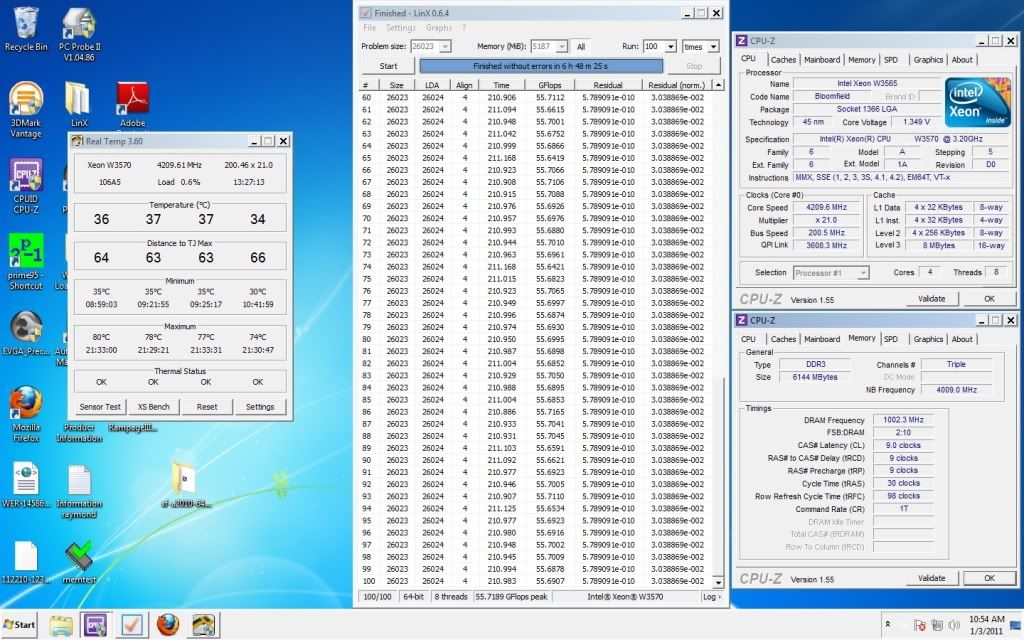Open the 'times' unit dropdown in LinX
The height and width of the screenshot is (640, 1024).
(x=713, y=46)
